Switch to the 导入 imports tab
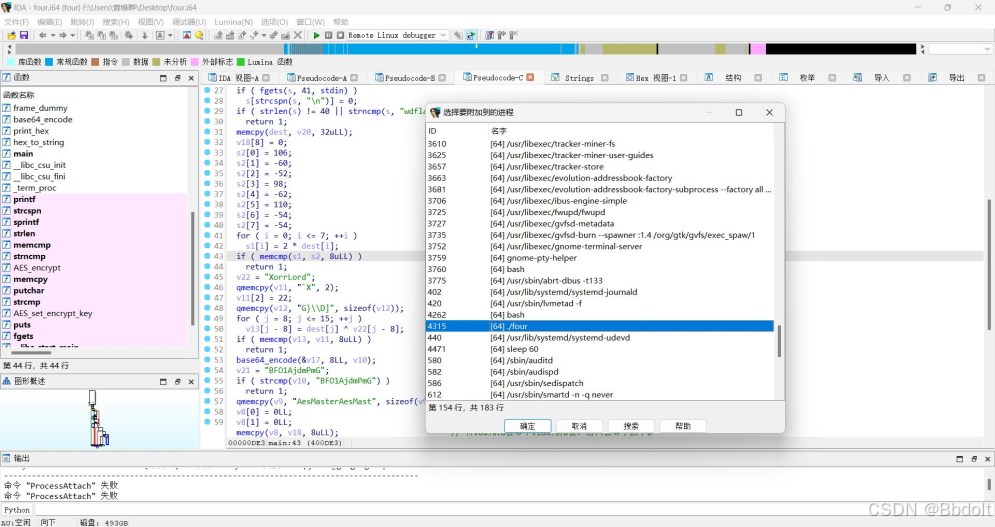Viewport: 995px width, 527px height. pyautogui.click(x=881, y=78)
